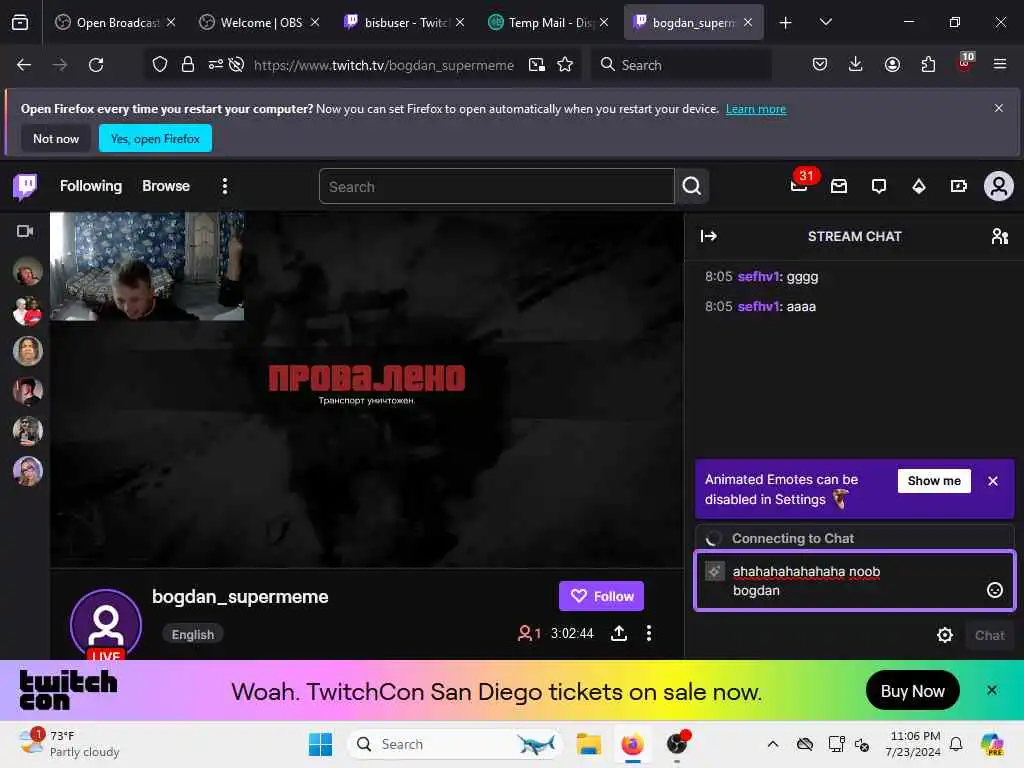1024x768 pixels.
Task: Click the Firefox toolbar Search box
Action: tap(680, 65)
